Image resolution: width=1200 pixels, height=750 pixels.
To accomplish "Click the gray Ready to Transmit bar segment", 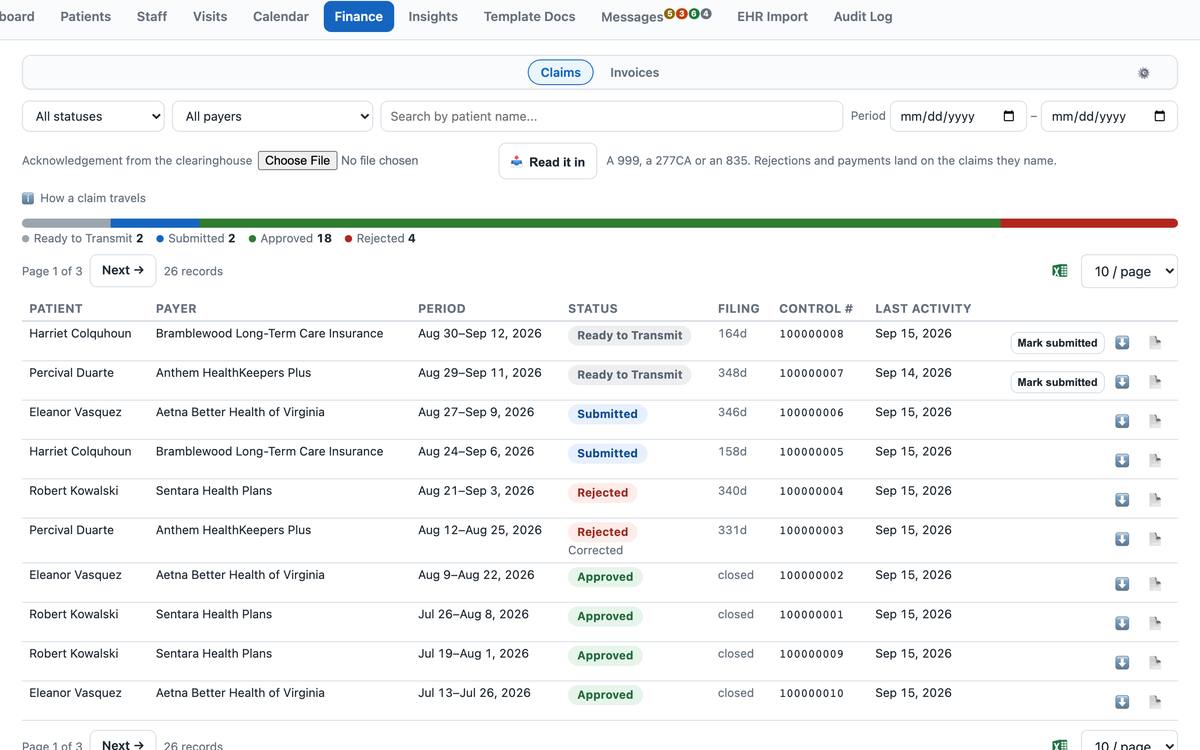I will (x=66, y=223).
